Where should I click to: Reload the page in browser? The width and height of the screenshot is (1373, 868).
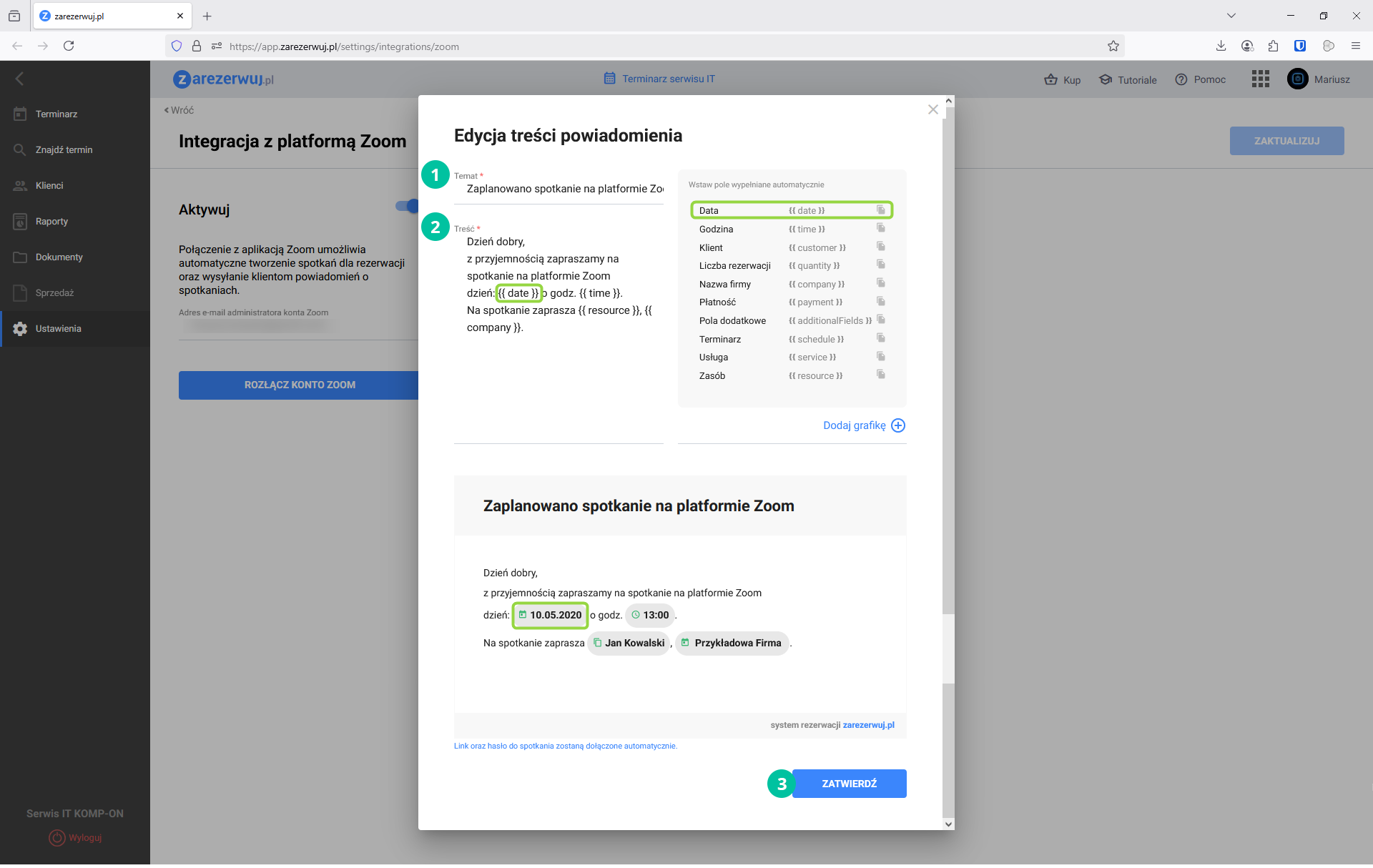[x=69, y=46]
